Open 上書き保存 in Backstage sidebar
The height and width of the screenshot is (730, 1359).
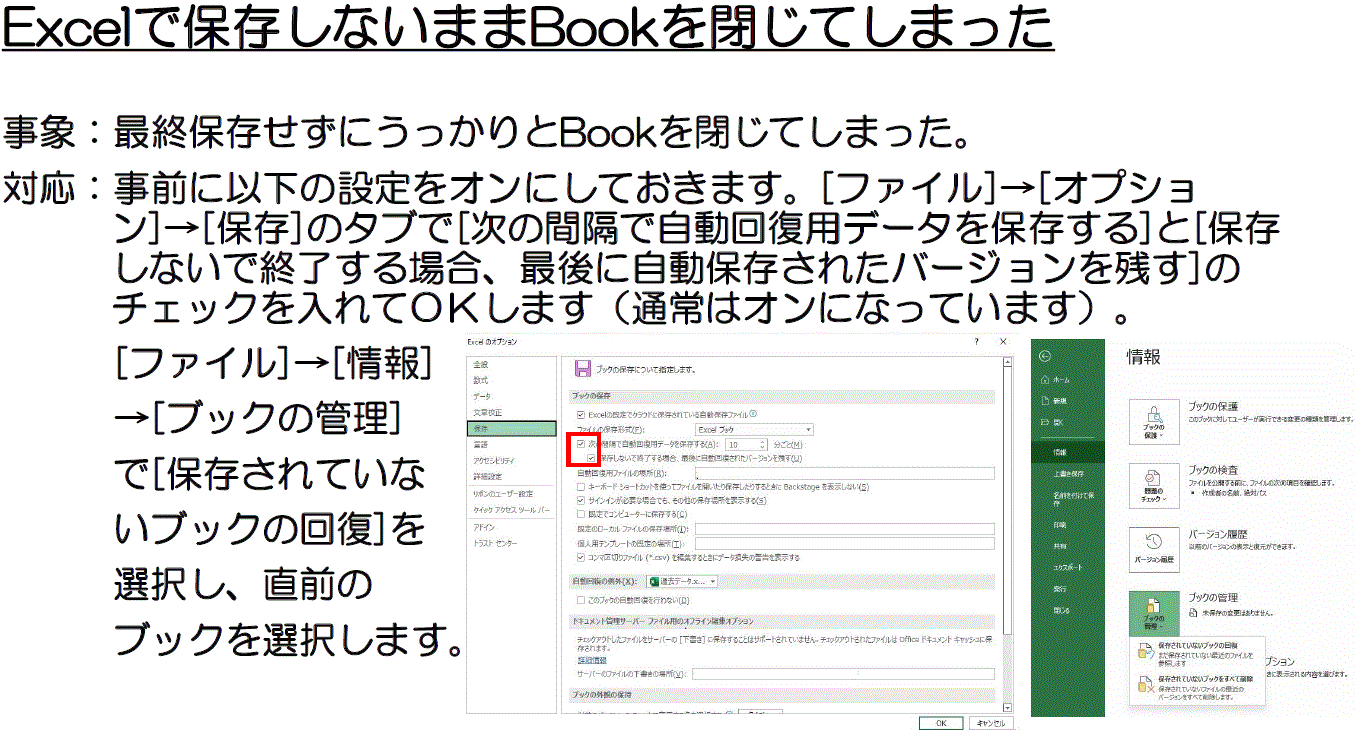(1068, 474)
